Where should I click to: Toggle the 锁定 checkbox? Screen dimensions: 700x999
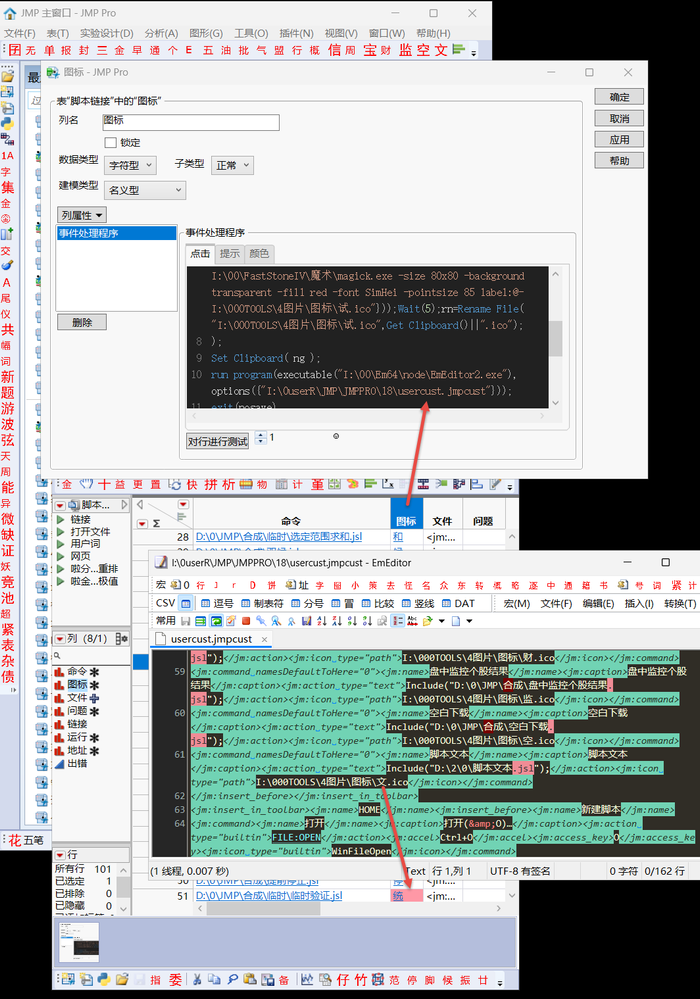tap(111, 143)
